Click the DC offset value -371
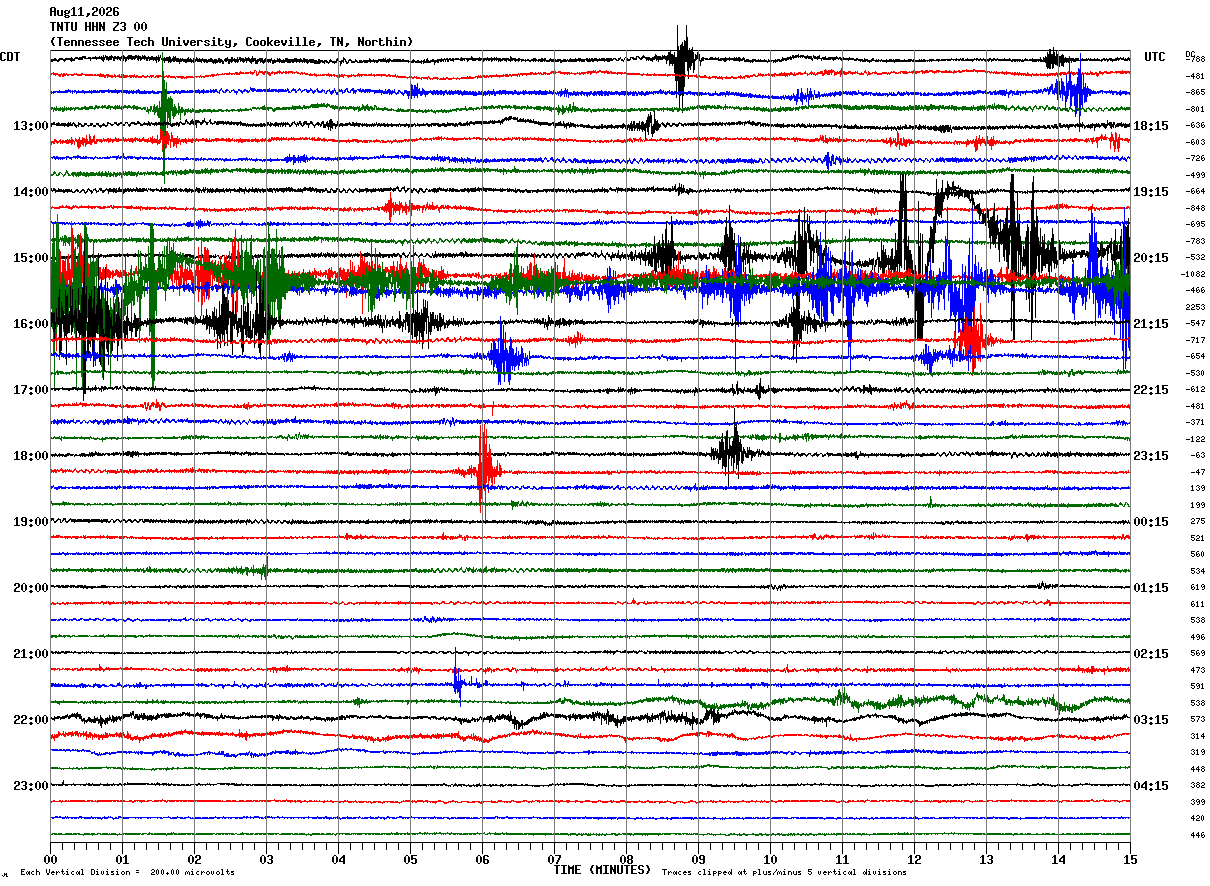 pos(1196,422)
